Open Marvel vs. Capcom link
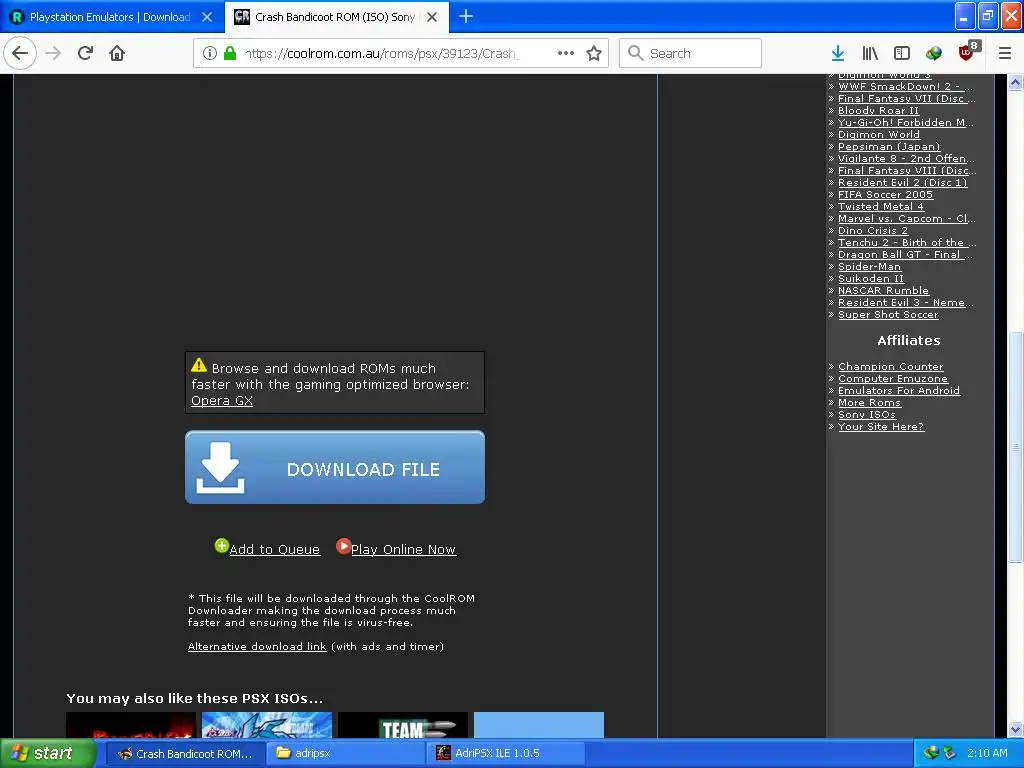 point(906,218)
